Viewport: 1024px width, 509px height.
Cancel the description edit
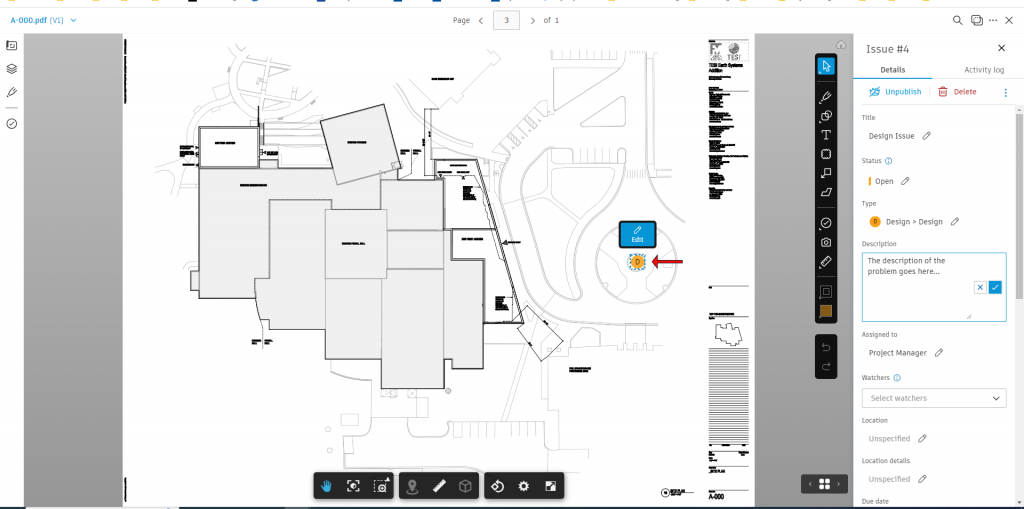click(x=980, y=287)
